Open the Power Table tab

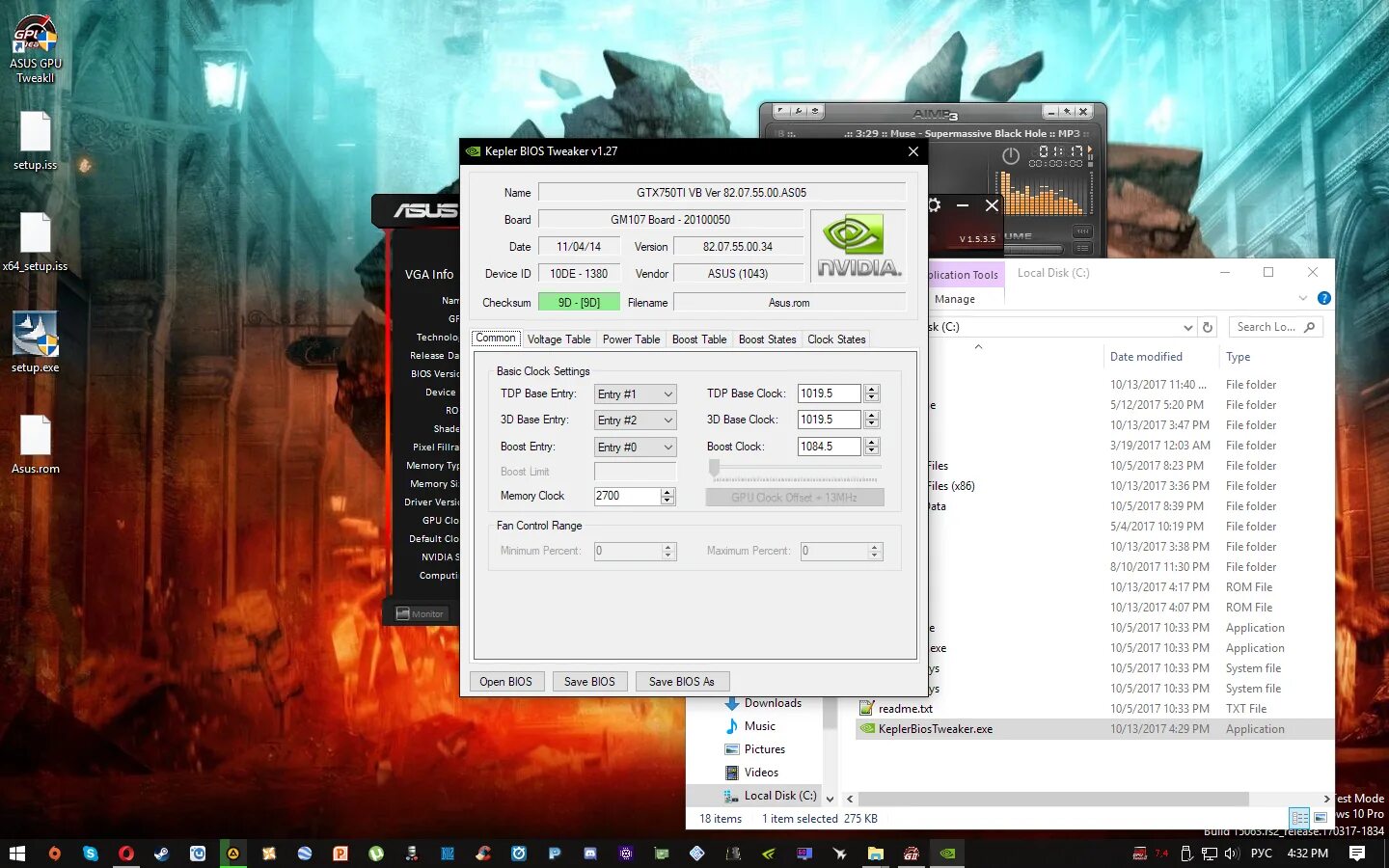(631, 339)
